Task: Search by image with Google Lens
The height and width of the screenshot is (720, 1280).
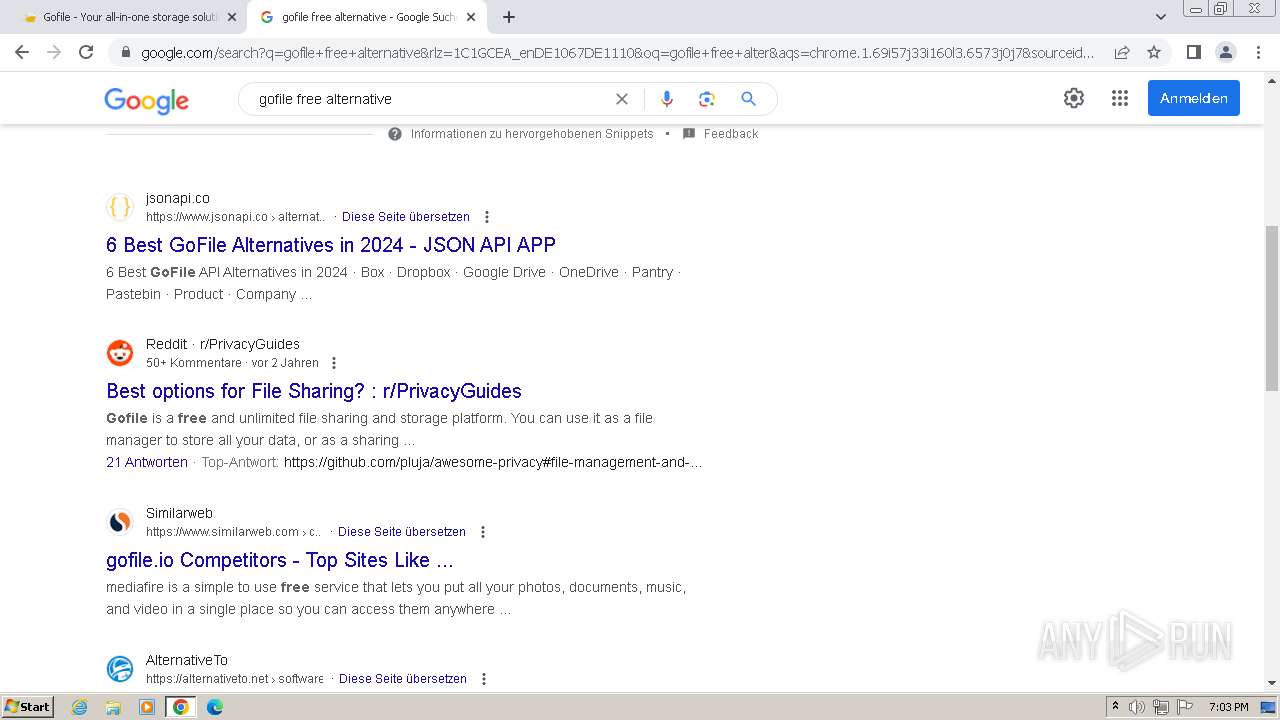Action: tap(707, 99)
